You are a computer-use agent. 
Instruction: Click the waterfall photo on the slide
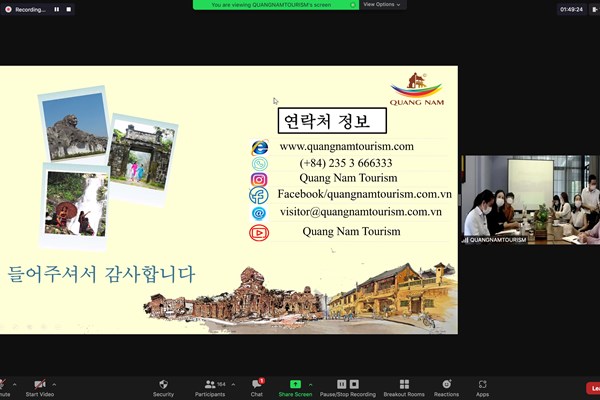pyautogui.click(x=76, y=206)
